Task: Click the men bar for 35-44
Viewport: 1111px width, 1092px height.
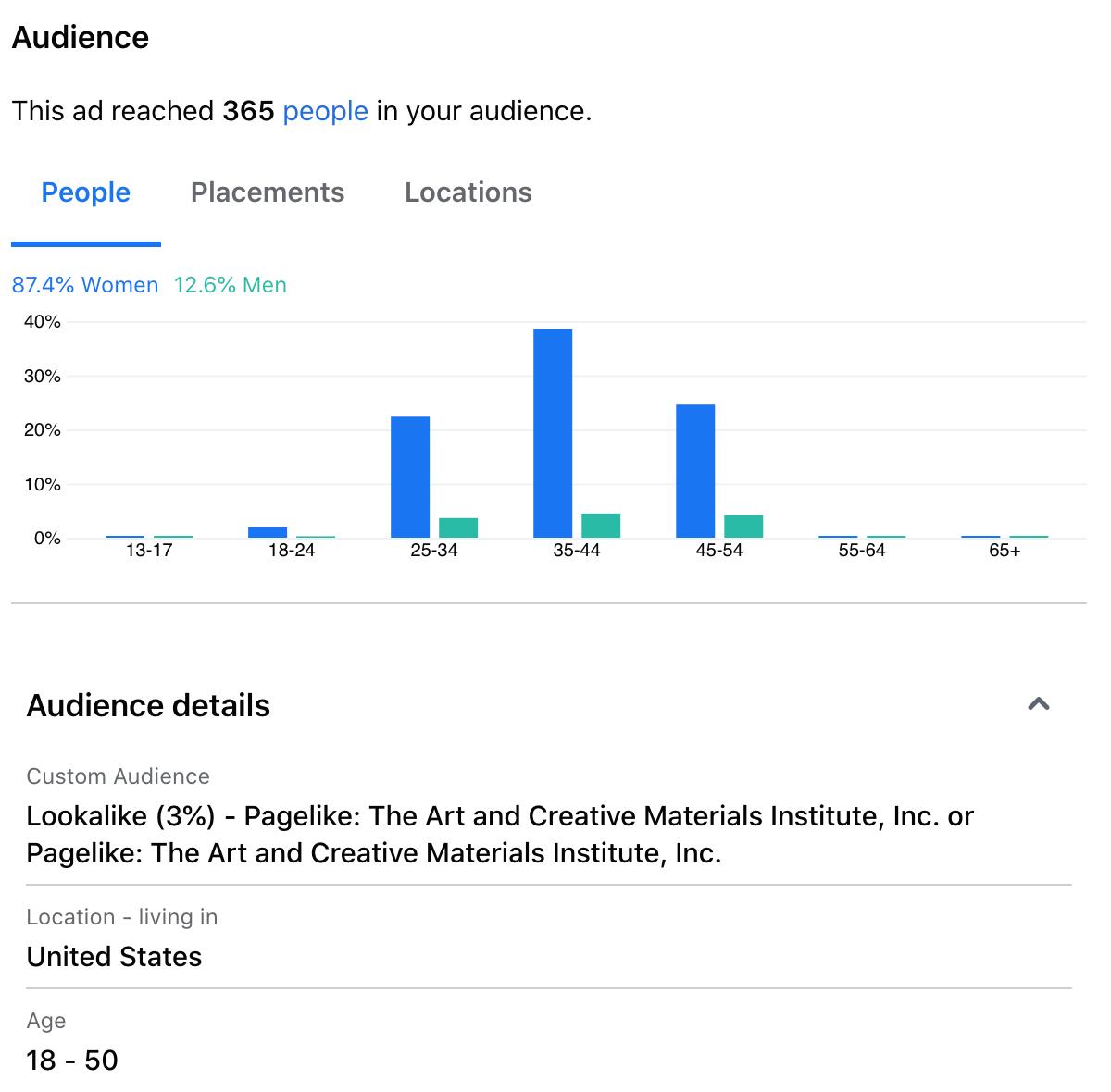Action: pyautogui.click(x=601, y=526)
